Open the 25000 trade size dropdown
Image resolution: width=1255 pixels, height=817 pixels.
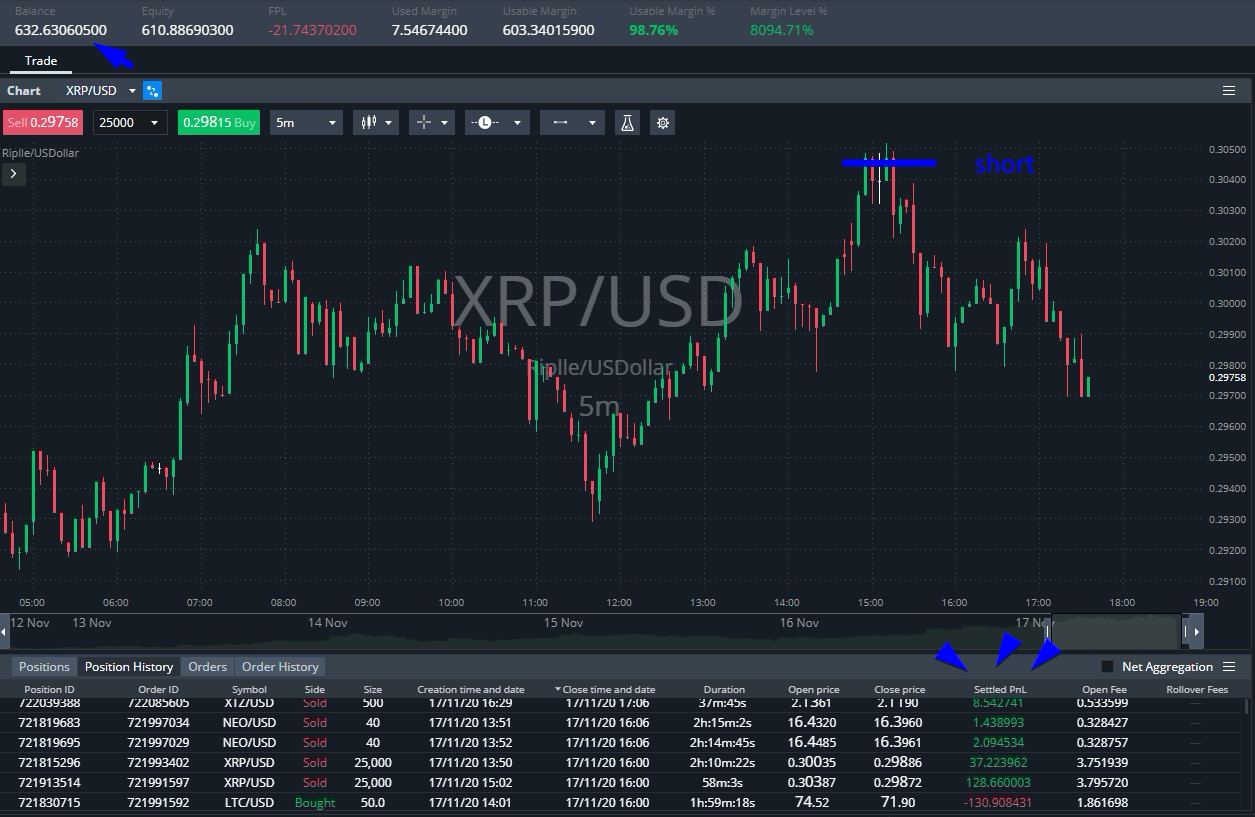tap(130, 123)
